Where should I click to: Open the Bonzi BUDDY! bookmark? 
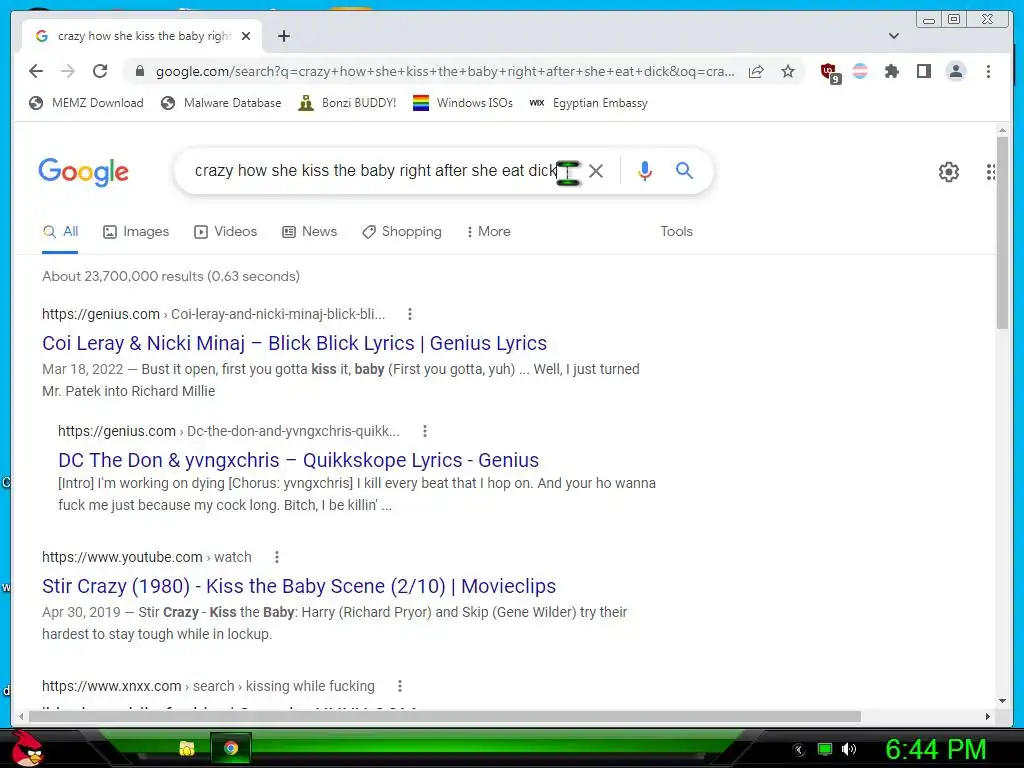tap(347, 103)
